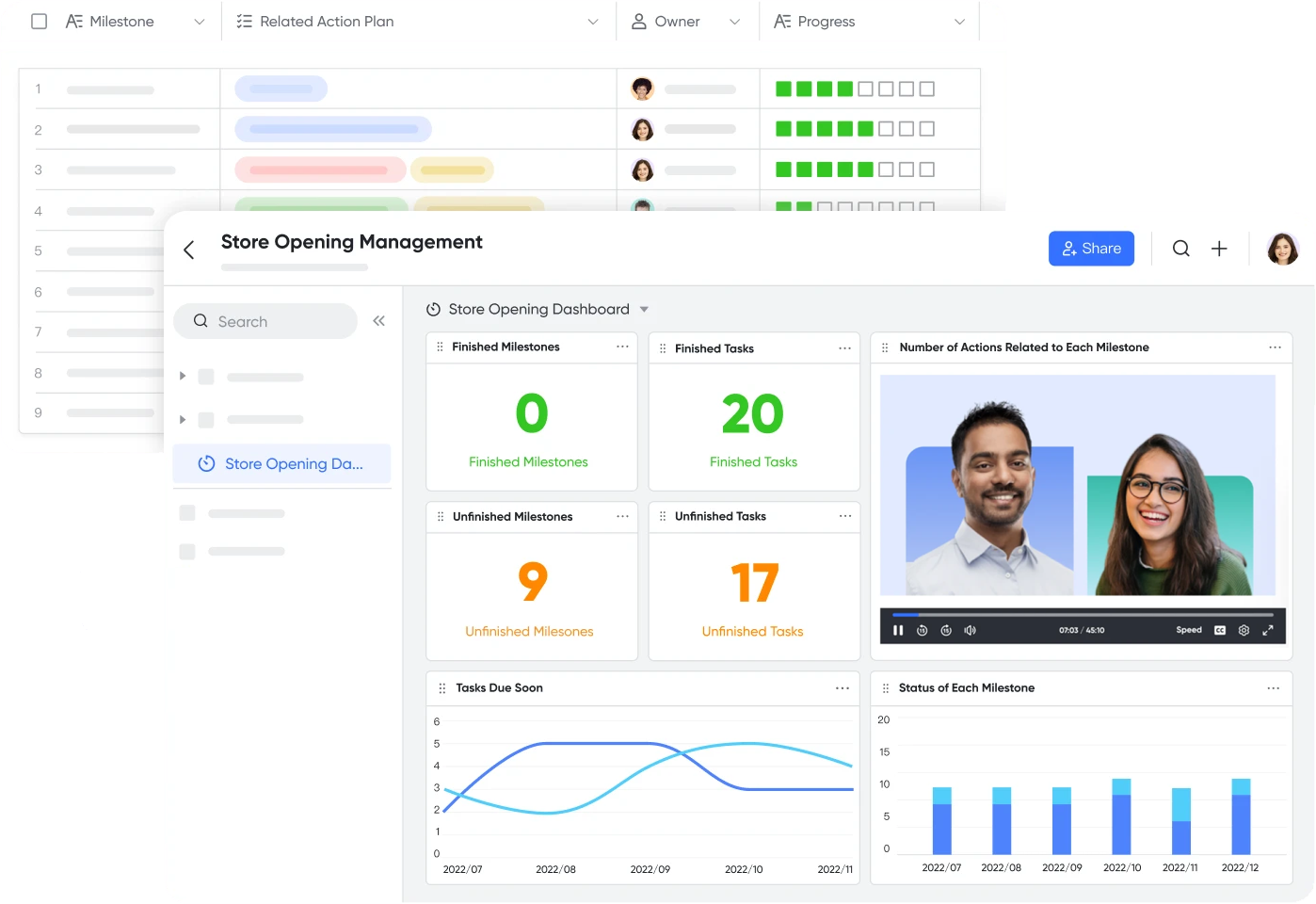Click the Unfinished Milestones widget drag handle

440,516
